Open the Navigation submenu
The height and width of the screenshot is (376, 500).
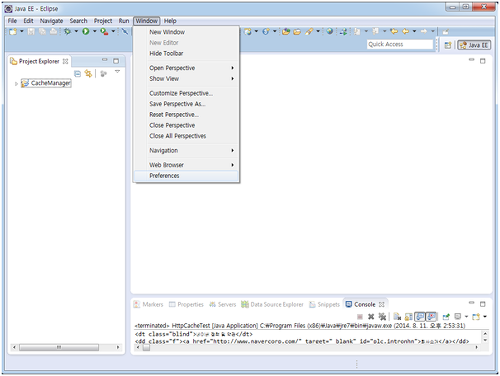point(187,151)
